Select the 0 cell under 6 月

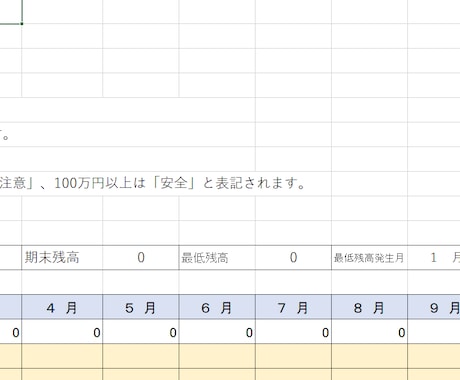coord(217,332)
